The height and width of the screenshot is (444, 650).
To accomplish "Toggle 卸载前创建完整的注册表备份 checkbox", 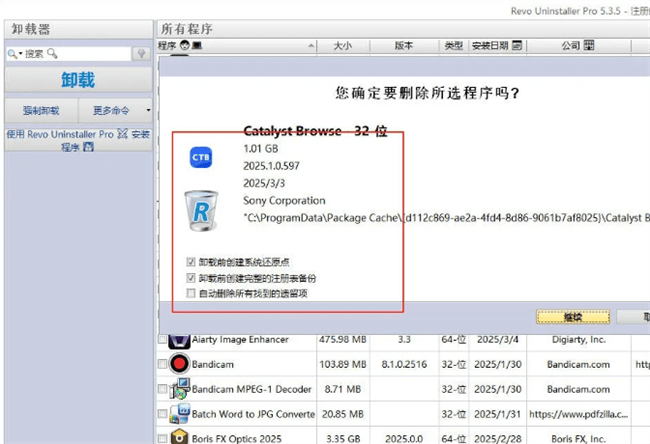I will pos(191,278).
